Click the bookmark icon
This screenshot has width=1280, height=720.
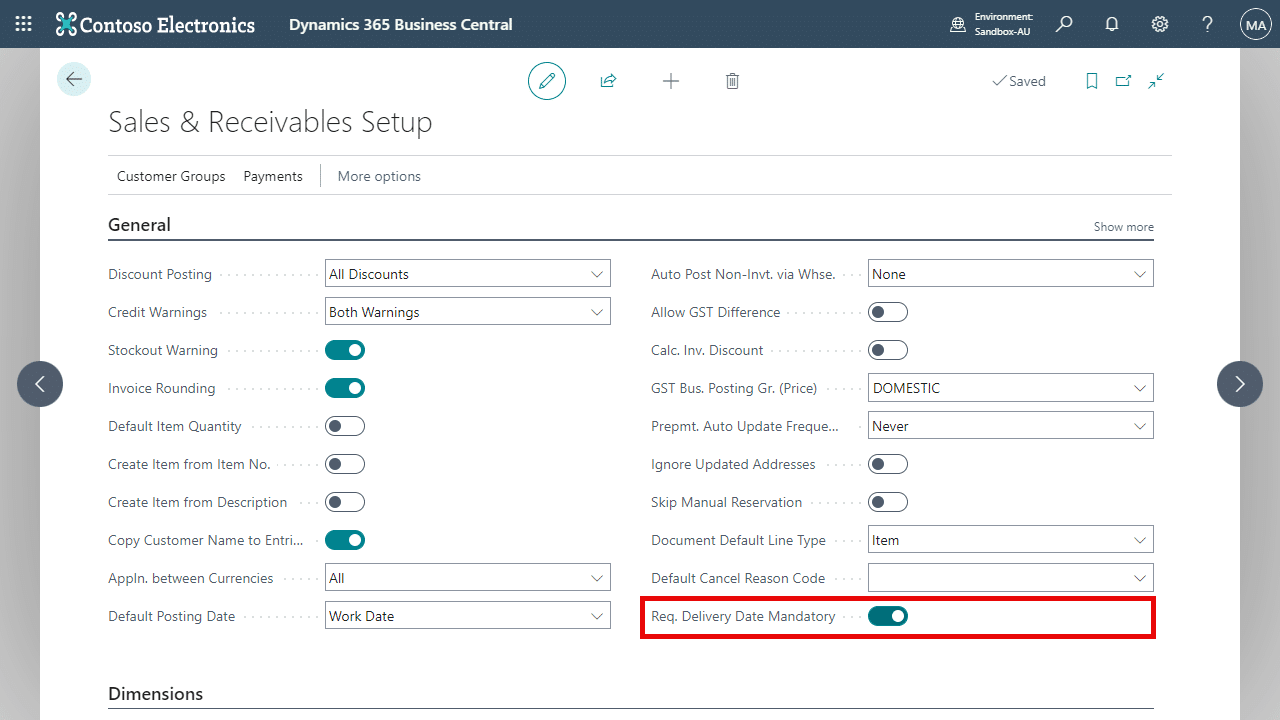click(1092, 81)
